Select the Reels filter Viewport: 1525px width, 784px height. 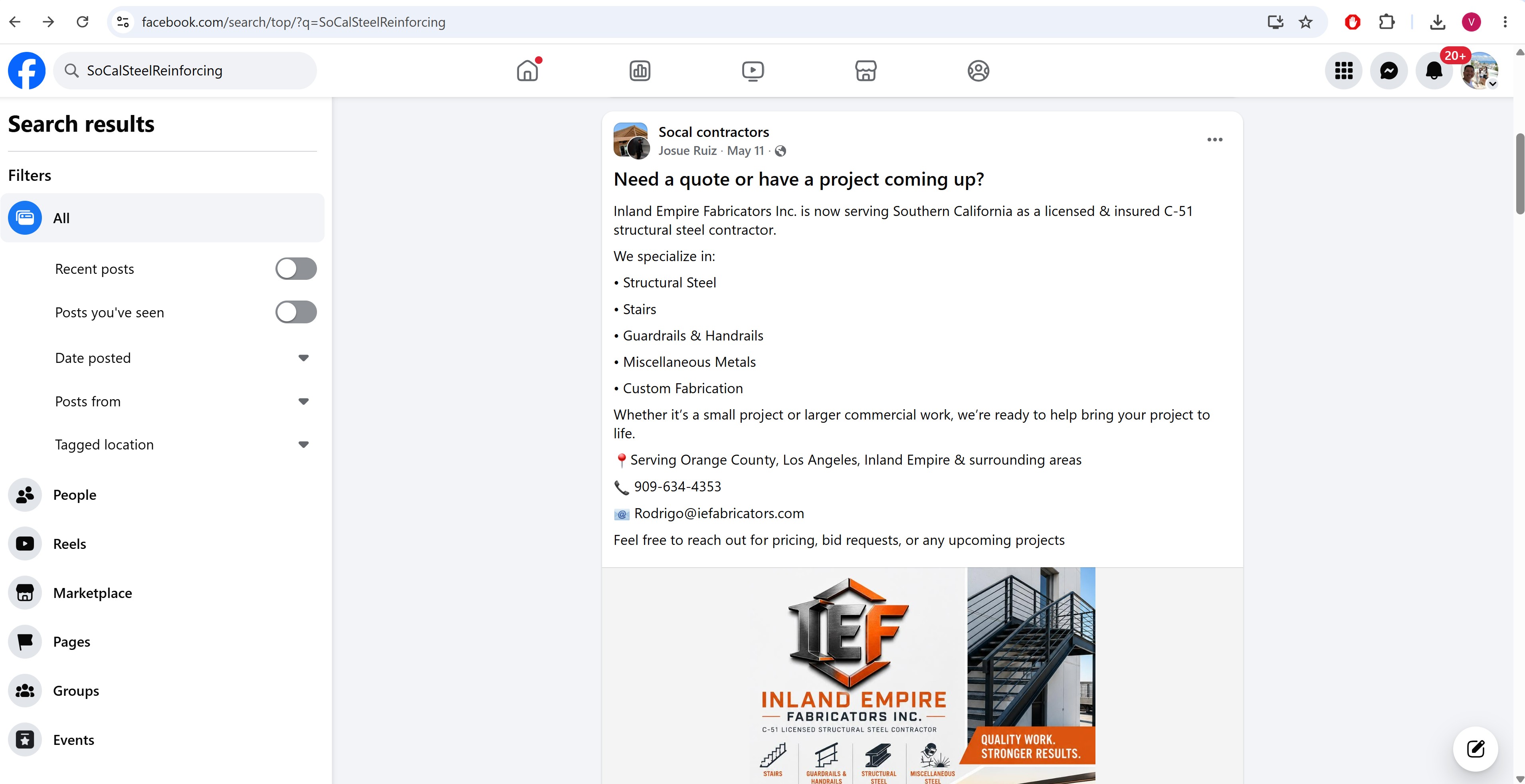point(162,544)
